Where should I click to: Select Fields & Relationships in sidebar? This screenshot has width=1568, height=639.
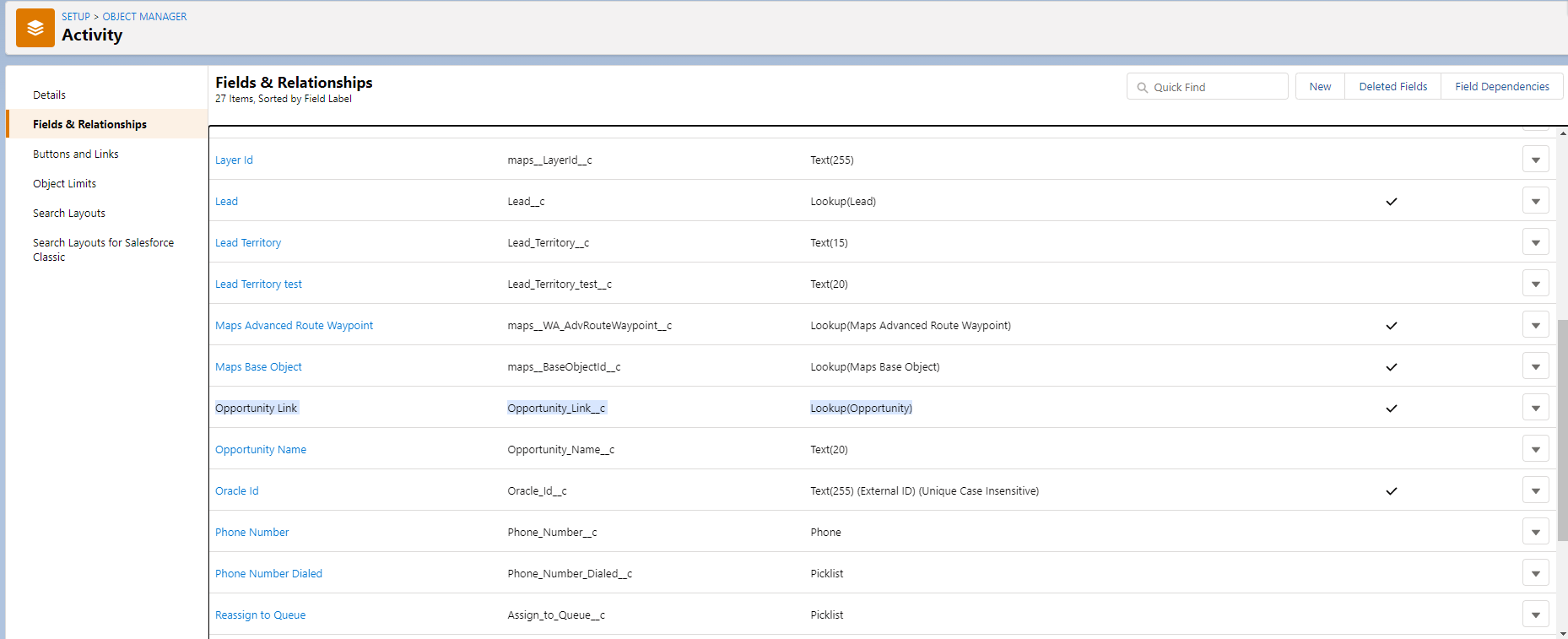tap(106, 124)
